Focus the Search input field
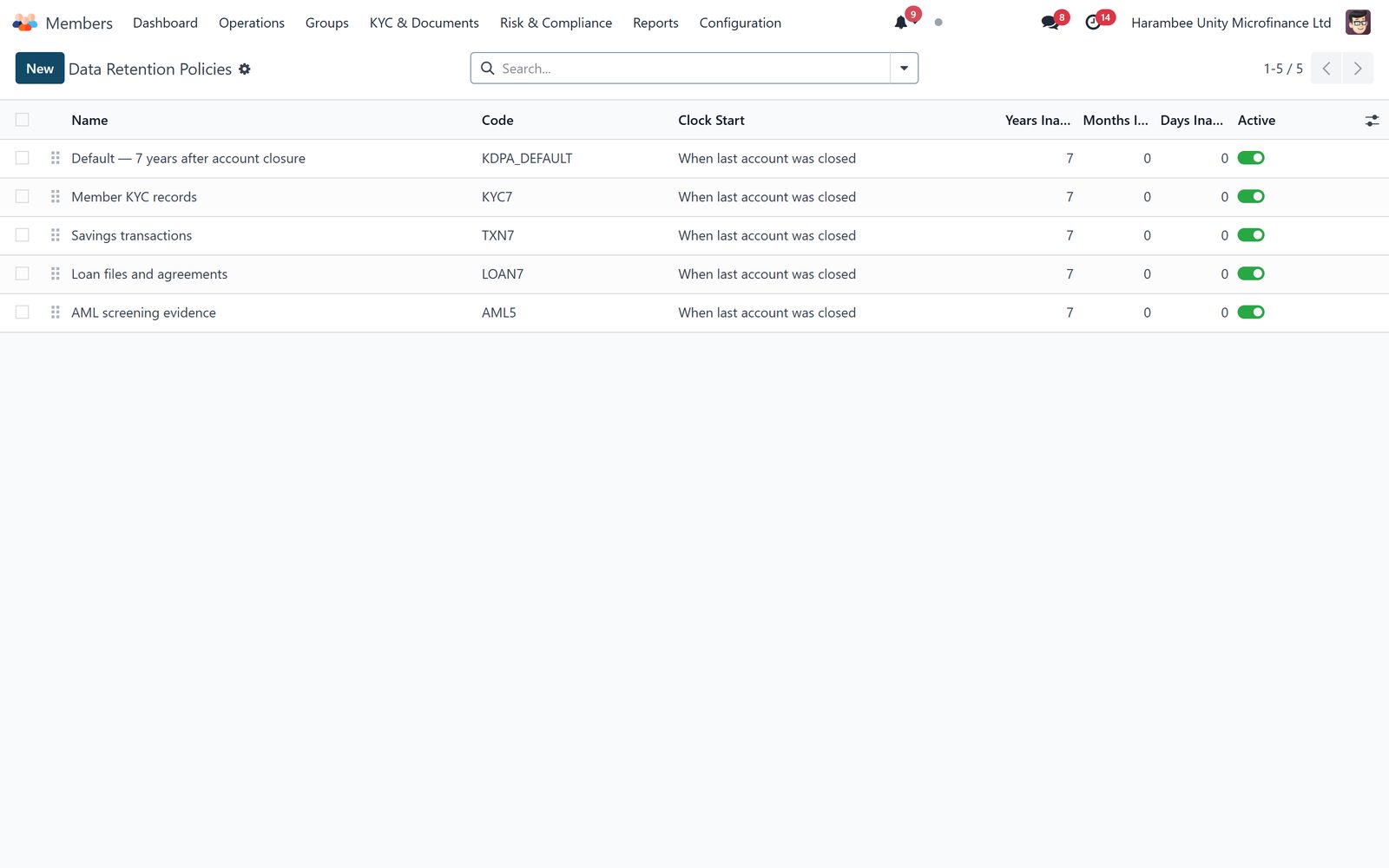The height and width of the screenshot is (868, 1389). coord(694,69)
